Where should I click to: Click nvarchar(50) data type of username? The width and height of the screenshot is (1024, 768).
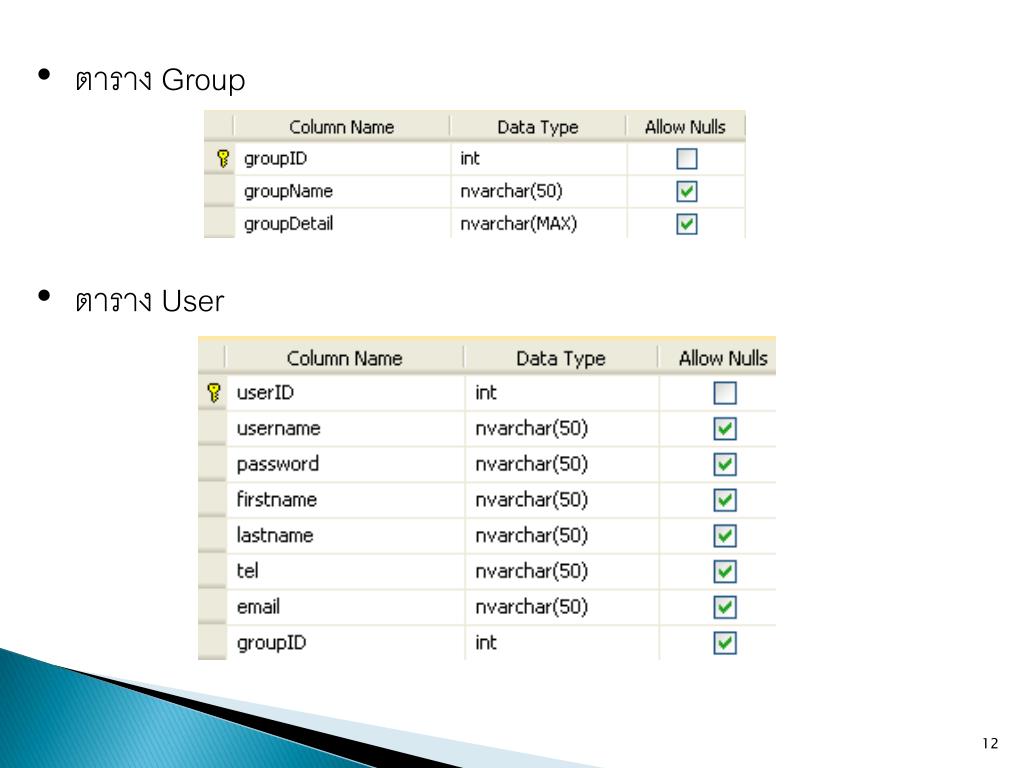(x=562, y=428)
